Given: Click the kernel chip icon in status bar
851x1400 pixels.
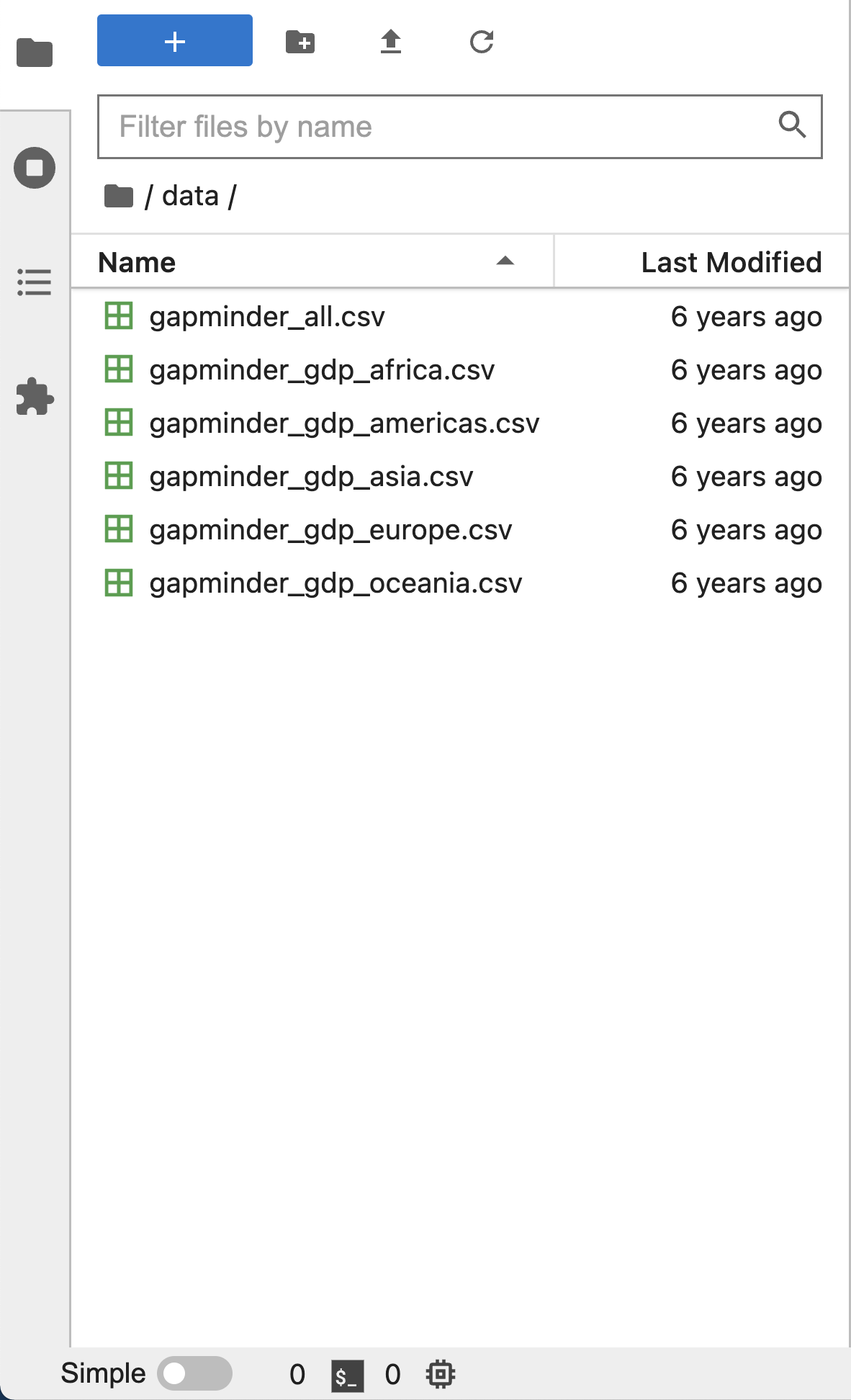Looking at the screenshot, I should pos(441,1374).
